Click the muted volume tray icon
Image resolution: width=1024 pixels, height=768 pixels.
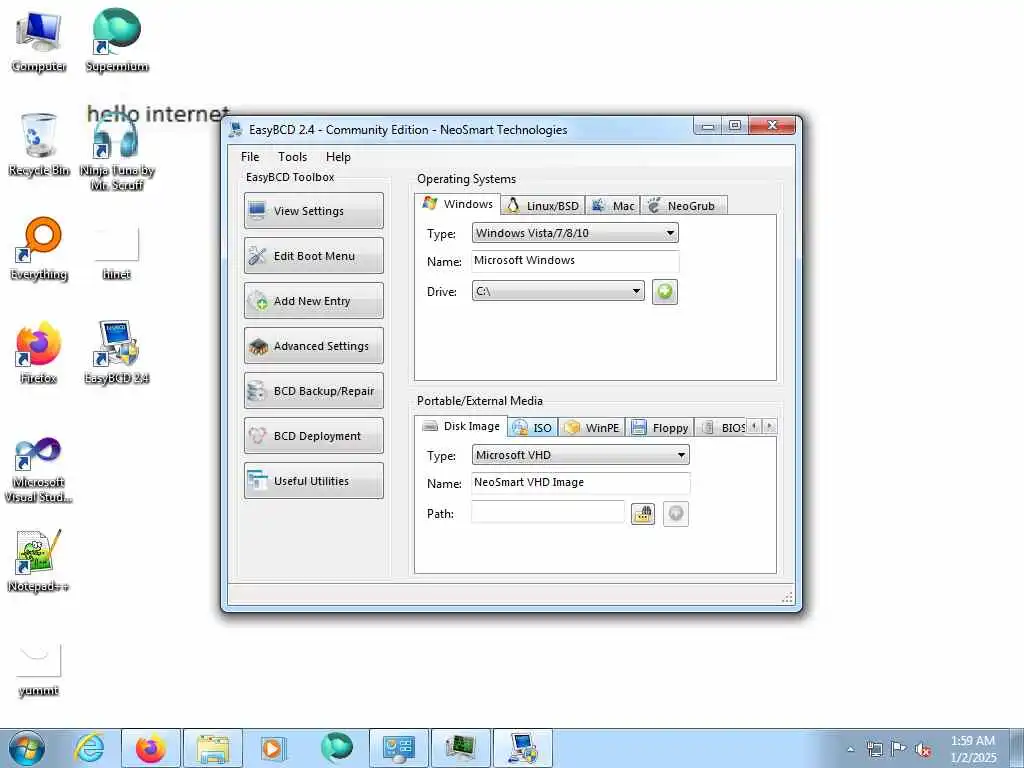(x=923, y=749)
